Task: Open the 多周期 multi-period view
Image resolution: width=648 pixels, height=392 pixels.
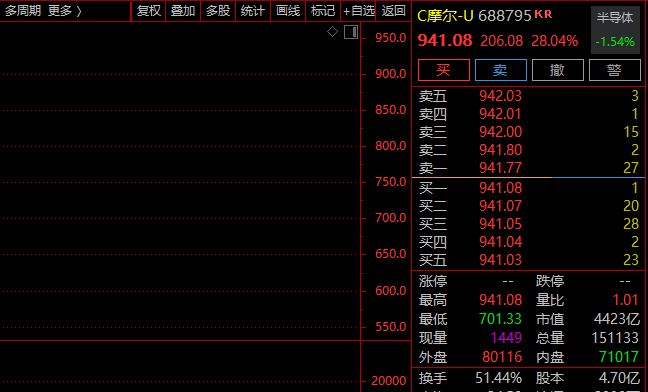Action: (23, 11)
